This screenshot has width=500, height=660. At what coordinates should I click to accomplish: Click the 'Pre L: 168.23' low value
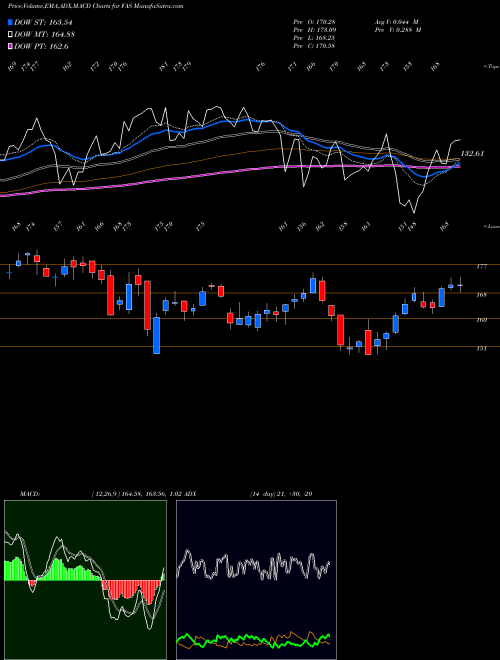314,38
